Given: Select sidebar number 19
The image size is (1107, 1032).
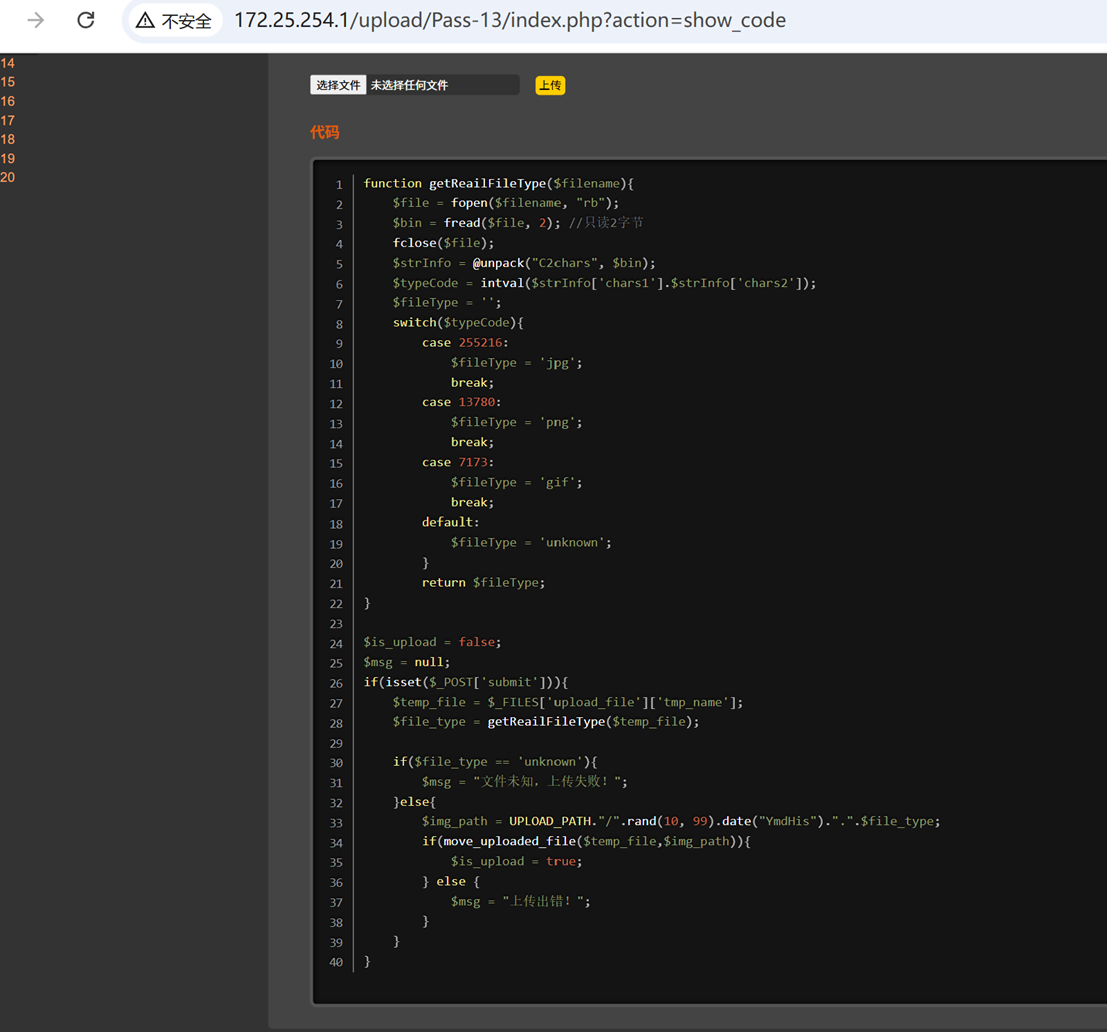Looking at the screenshot, I should click(x=8, y=158).
